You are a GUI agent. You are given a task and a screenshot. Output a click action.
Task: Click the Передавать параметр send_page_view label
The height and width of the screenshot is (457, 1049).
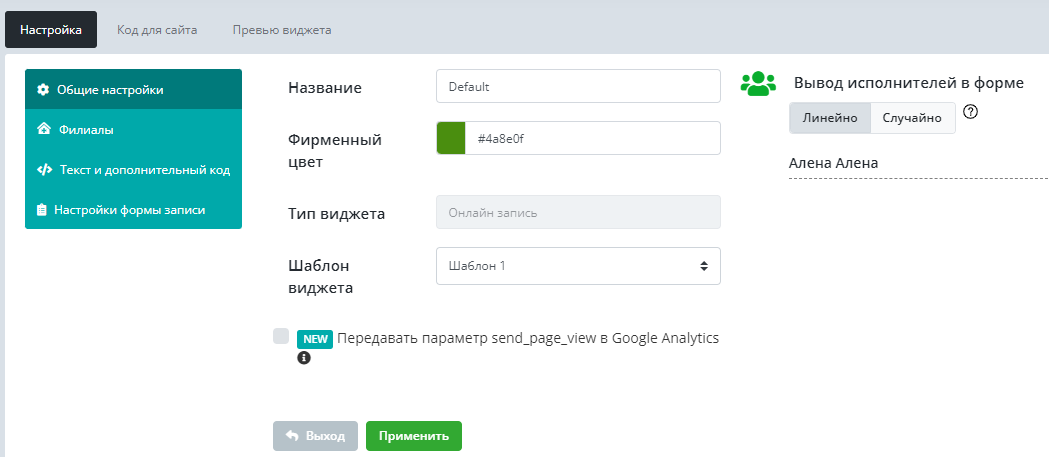528,338
